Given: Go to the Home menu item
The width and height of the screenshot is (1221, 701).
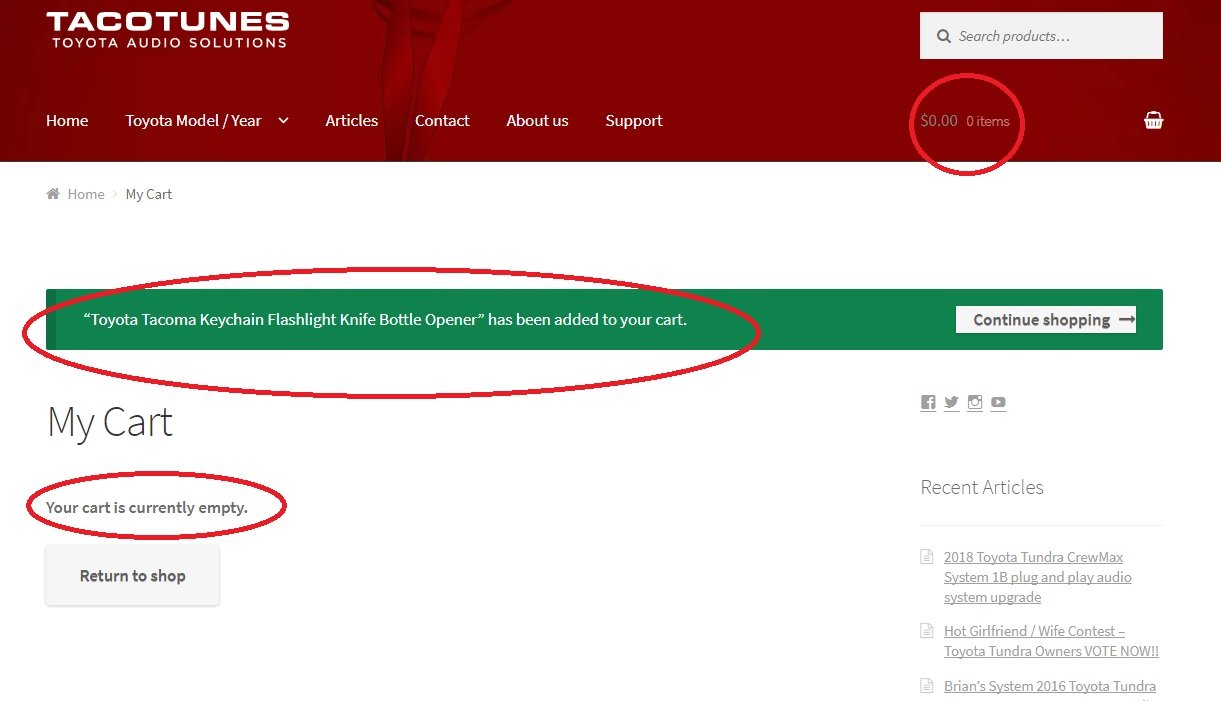Looking at the screenshot, I should [x=67, y=121].
